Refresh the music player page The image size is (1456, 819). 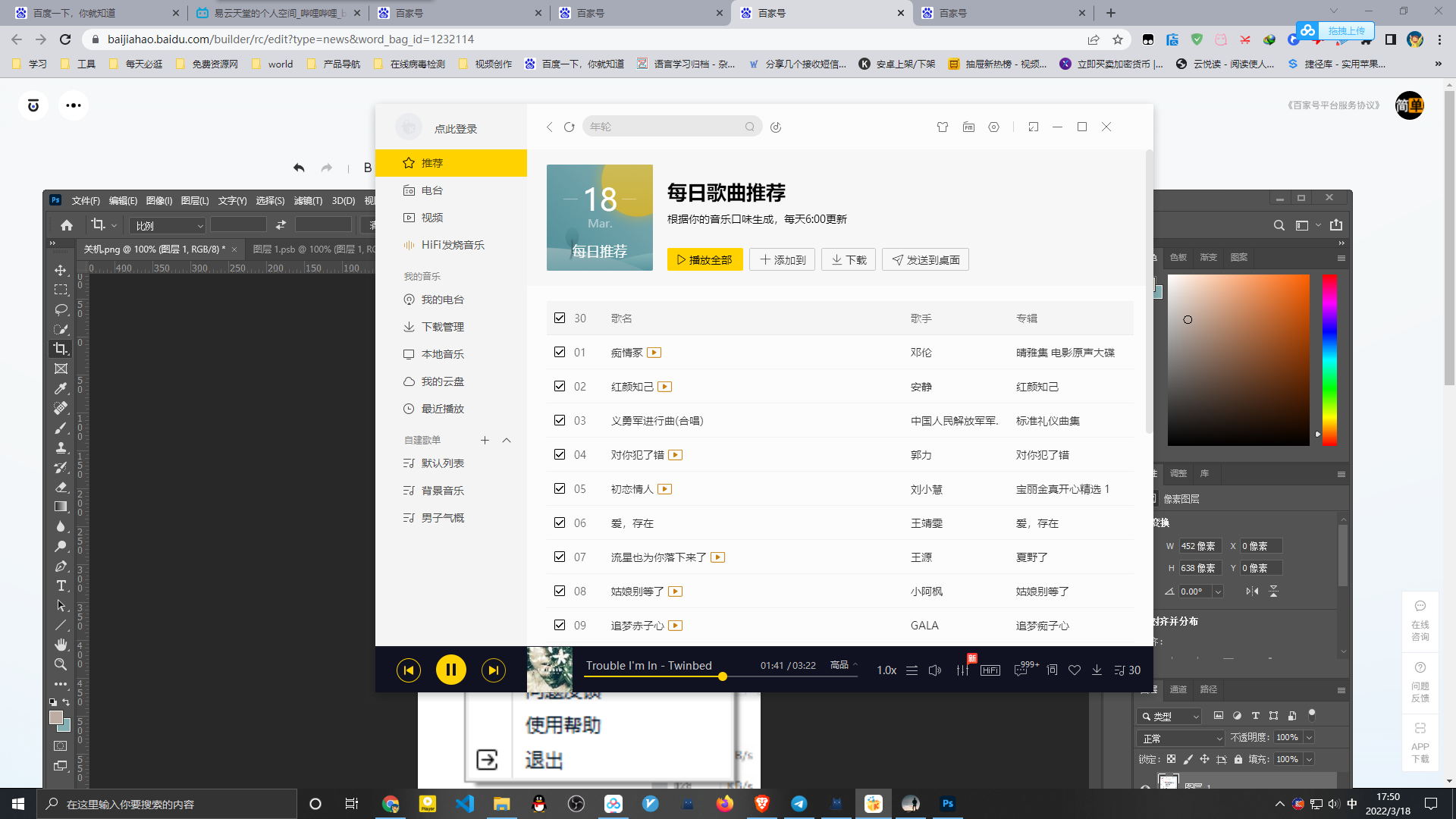(570, 127)
